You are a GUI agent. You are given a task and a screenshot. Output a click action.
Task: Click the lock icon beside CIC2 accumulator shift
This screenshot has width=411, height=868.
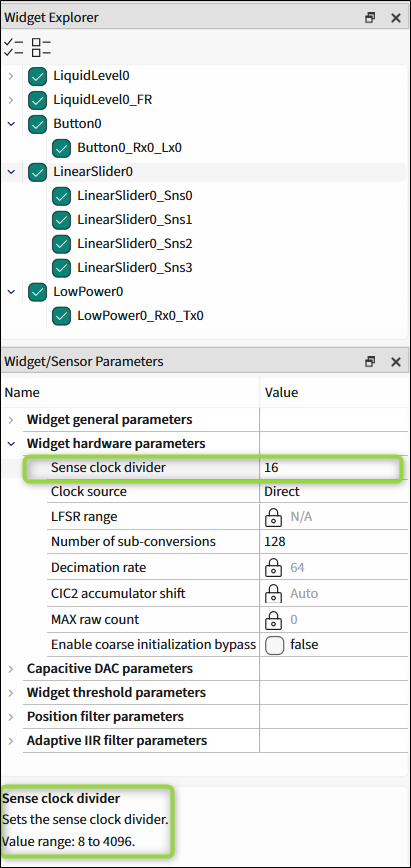point(273,593)
